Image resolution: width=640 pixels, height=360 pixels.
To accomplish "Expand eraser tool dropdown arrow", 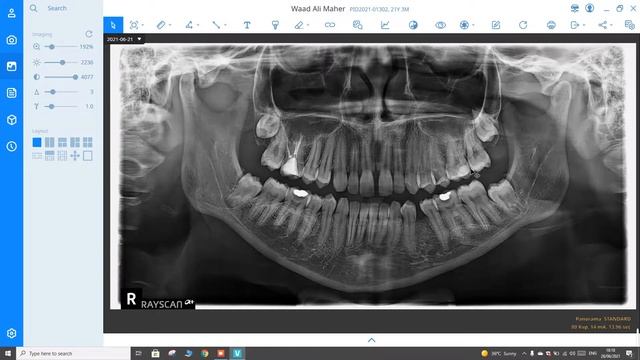I will click(308, 25).
